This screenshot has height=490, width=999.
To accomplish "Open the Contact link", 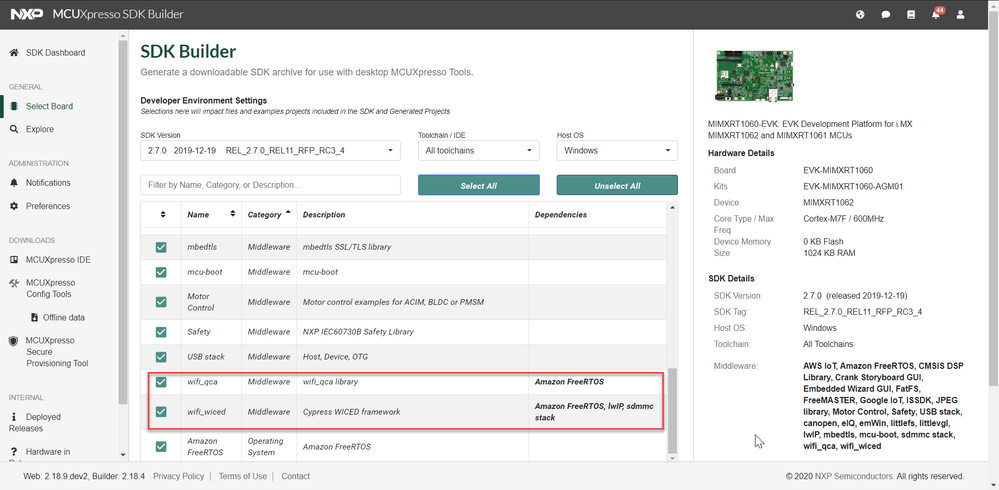I will coord(296,476).
